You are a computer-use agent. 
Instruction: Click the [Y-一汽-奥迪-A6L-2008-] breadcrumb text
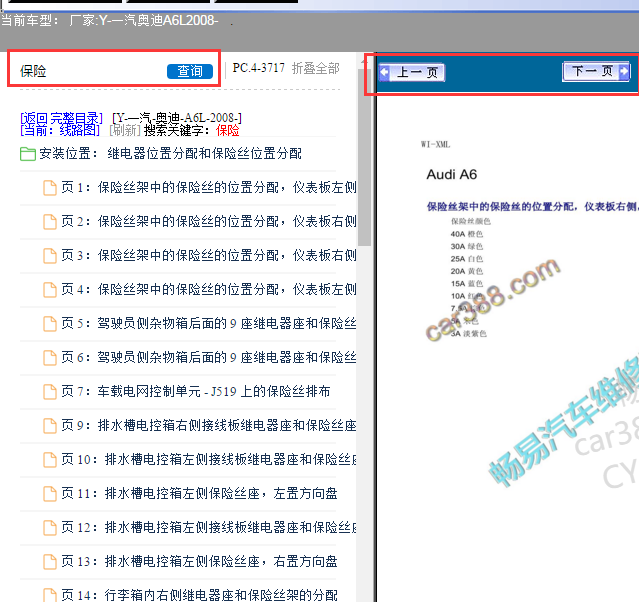tap(177, 118)
